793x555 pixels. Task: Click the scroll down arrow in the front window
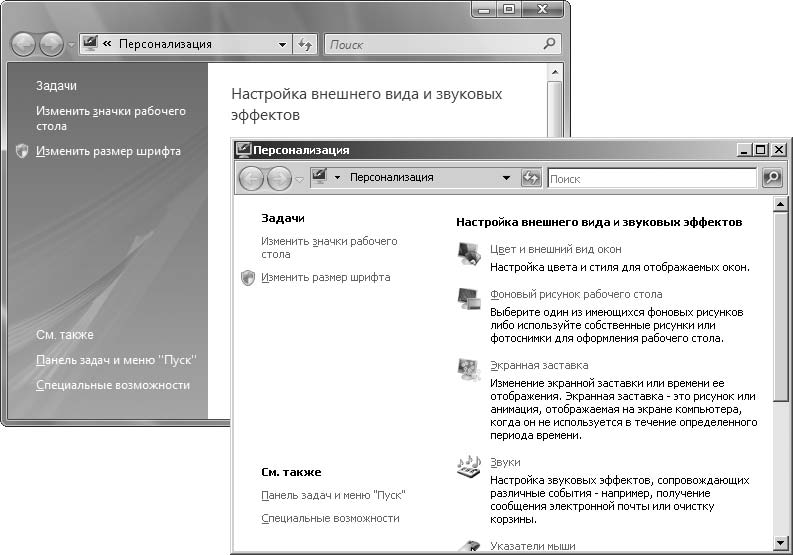pyautogui.click(x=780, y=543)
